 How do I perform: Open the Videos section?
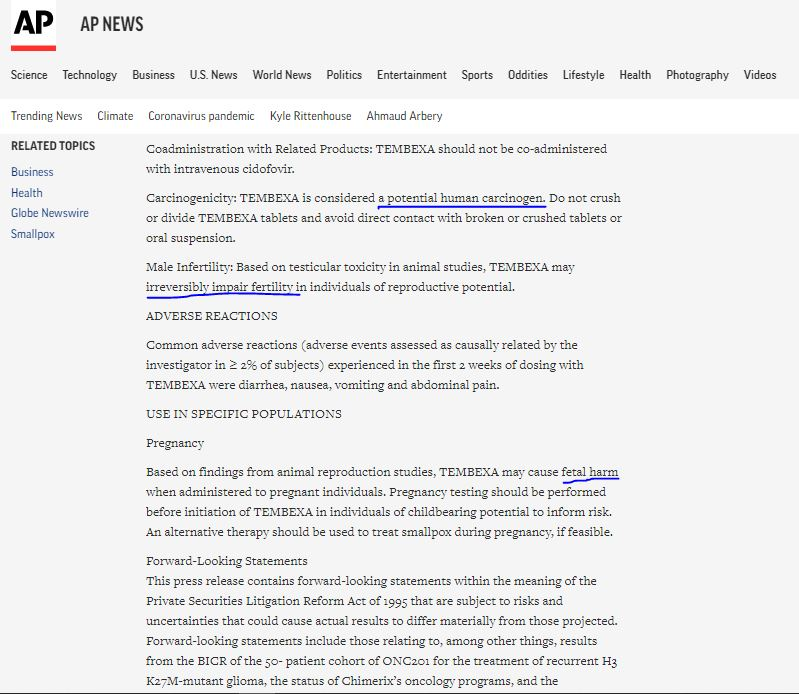point(760,75)
